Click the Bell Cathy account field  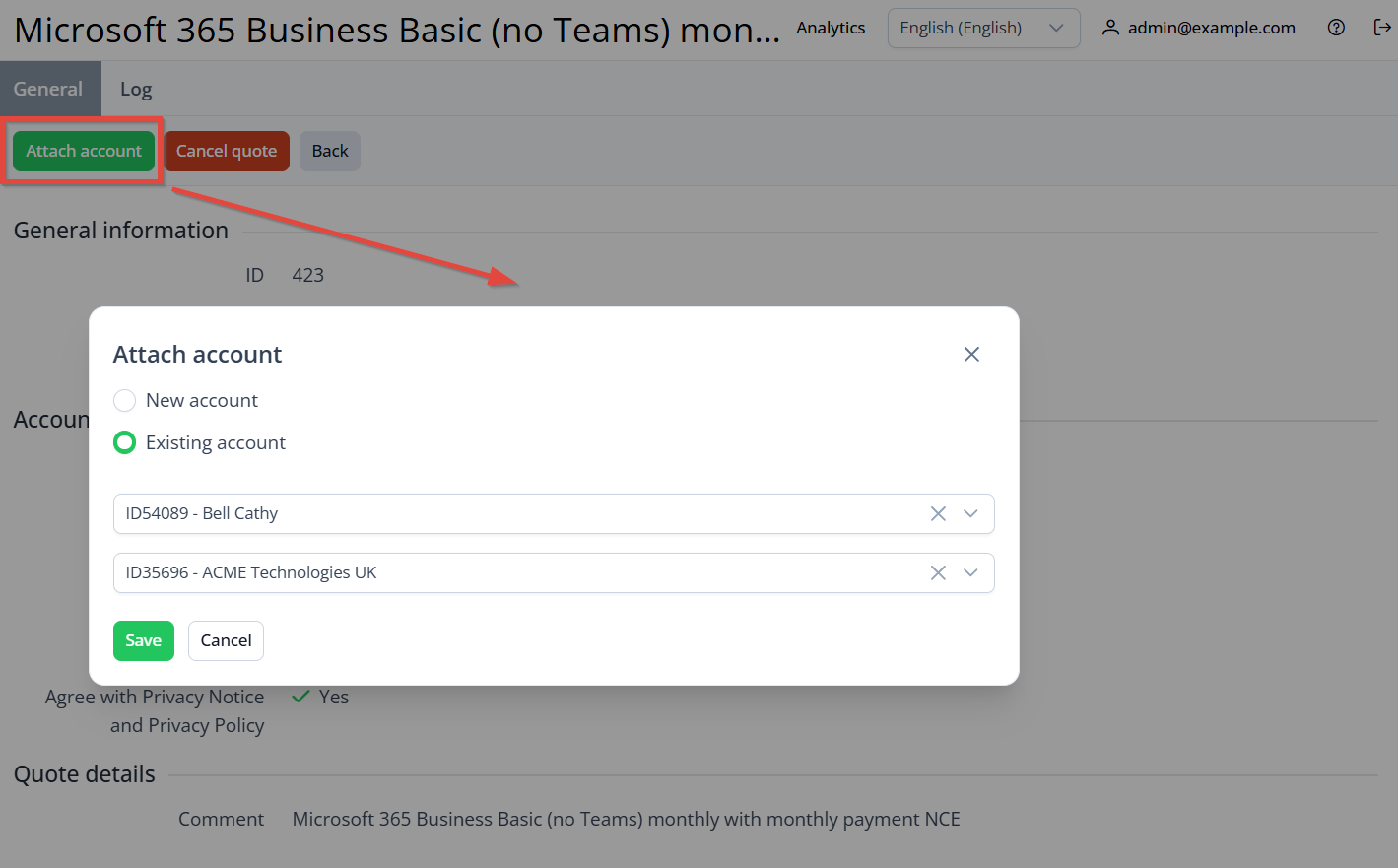pyautogui.click(x=554, y=513)
